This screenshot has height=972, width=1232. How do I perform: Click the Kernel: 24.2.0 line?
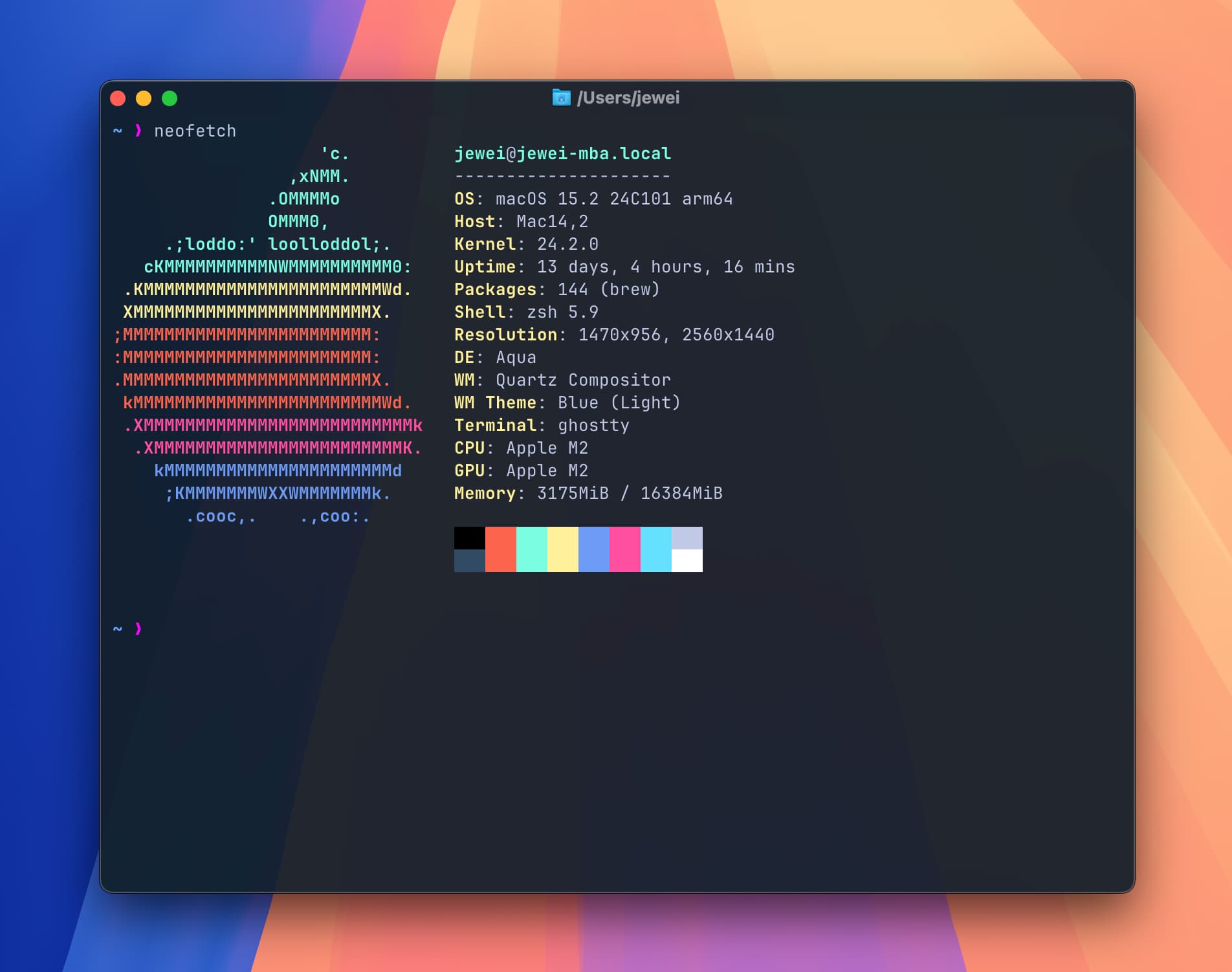pyautogui.click(x=526, y=245)
